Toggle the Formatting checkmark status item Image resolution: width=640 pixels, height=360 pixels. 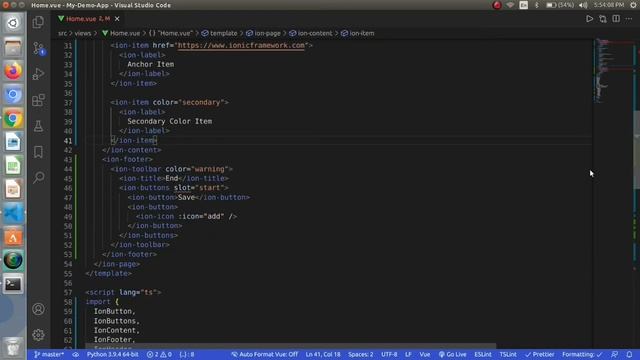582,354
